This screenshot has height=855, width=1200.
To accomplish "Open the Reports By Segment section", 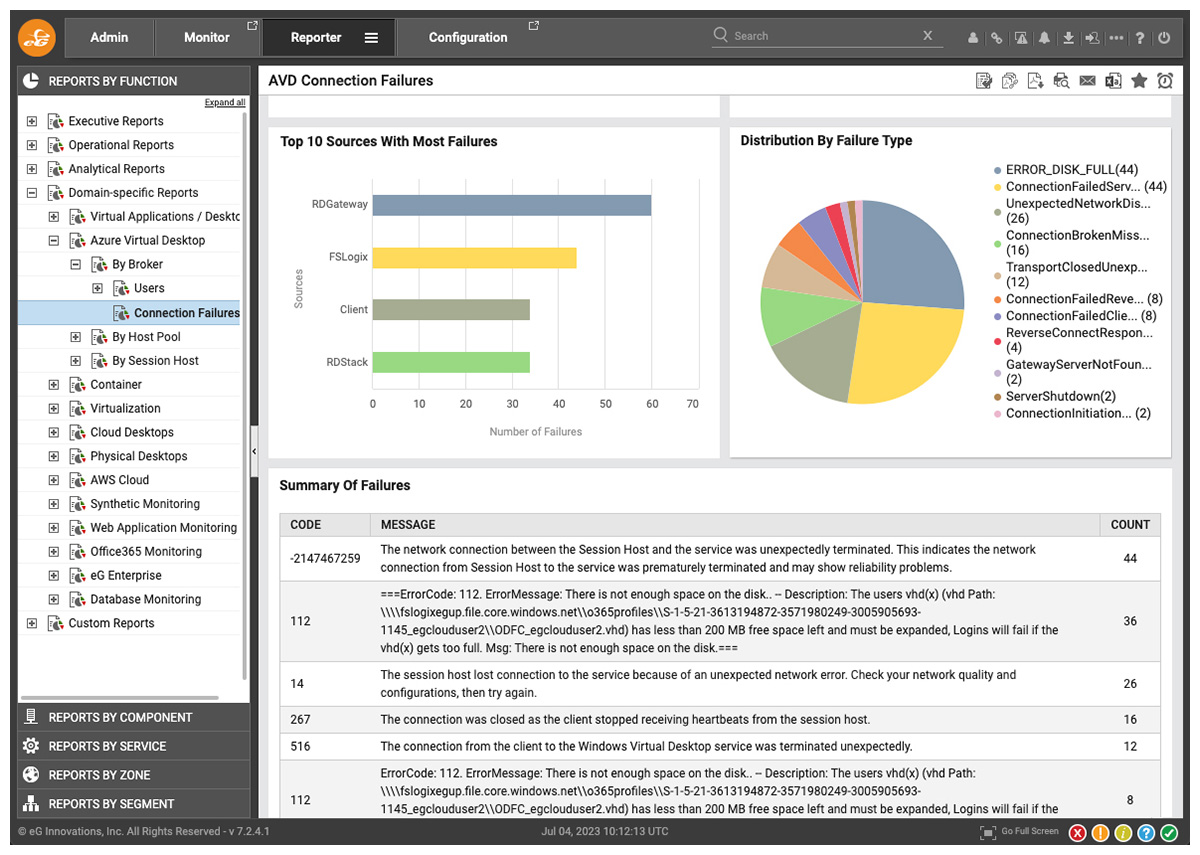I will point(134,804).
